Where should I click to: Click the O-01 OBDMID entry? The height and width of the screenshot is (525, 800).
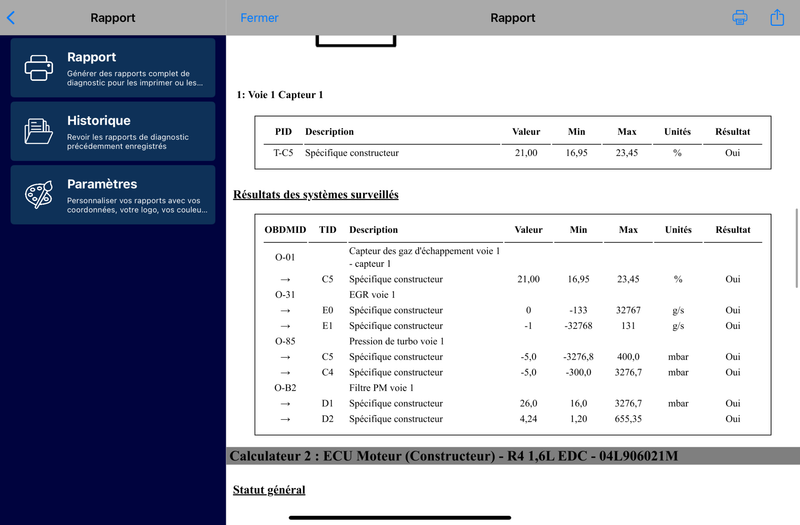[285, 257]
